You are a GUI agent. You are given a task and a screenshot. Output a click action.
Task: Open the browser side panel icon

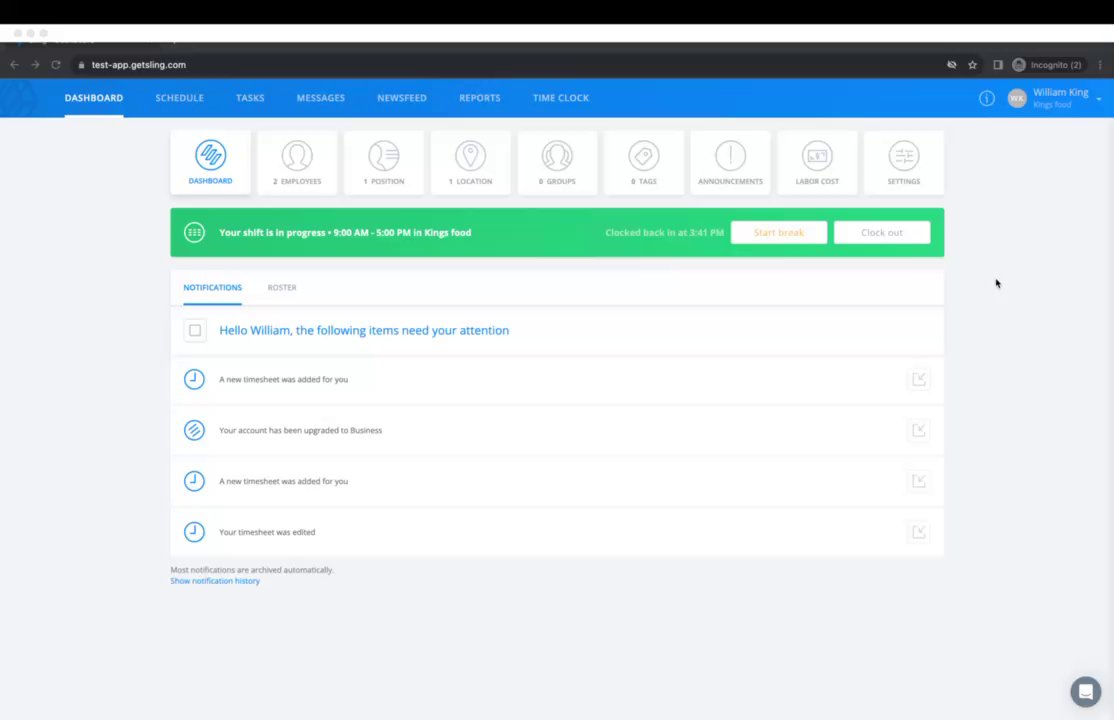[997, 65]
